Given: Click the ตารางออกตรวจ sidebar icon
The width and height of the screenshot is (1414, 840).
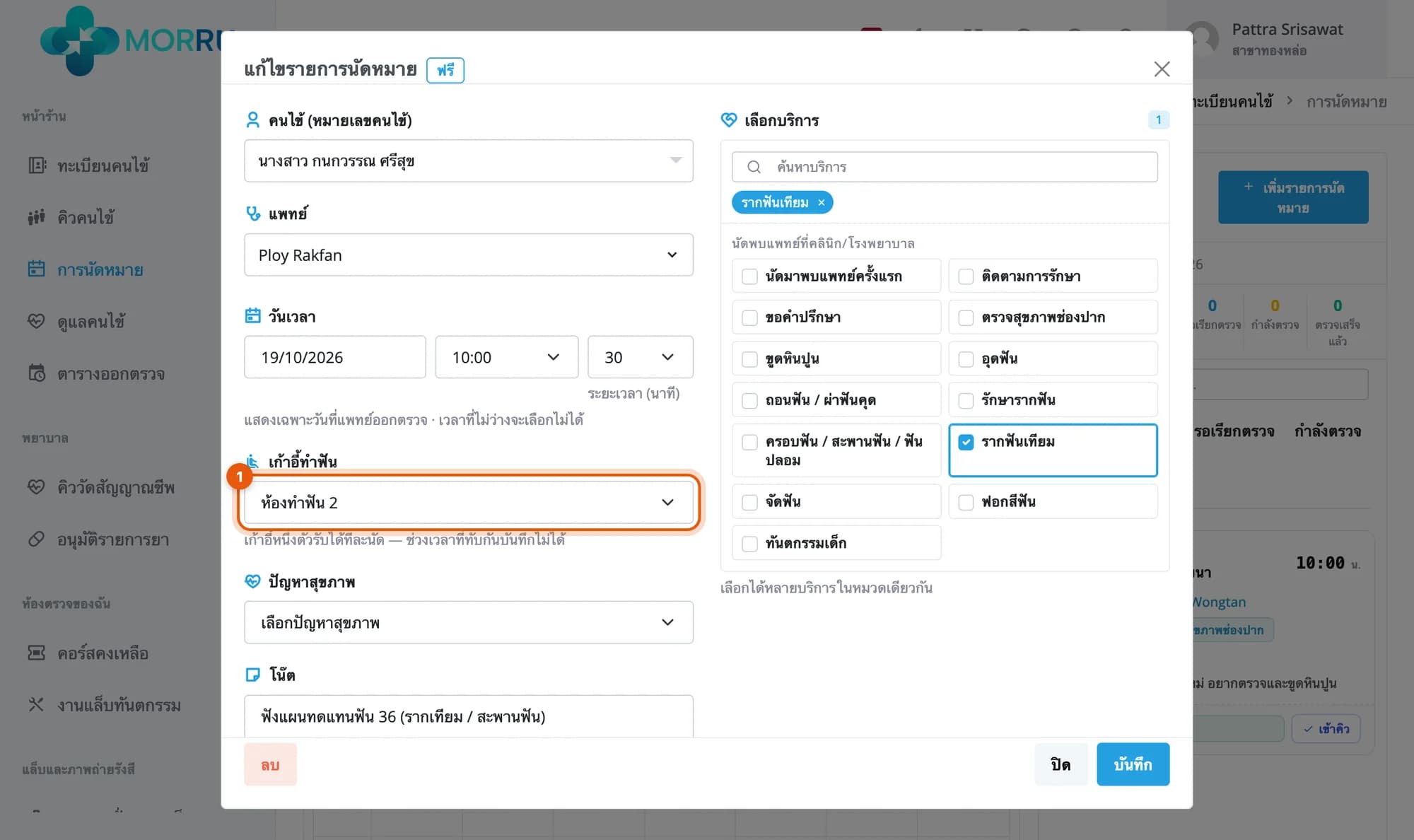Looking at the screenshot, I should pyautogui.click(x=37, y=373).
